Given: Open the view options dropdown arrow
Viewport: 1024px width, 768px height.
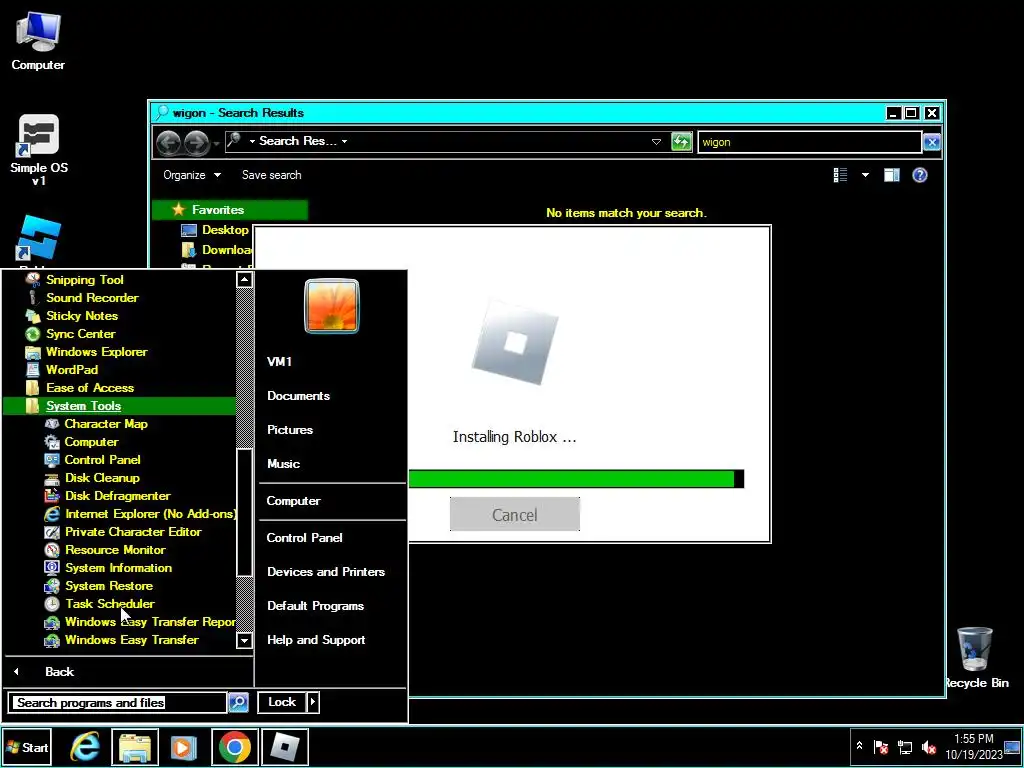Looking at the screenshot, I should click(865, 175).
